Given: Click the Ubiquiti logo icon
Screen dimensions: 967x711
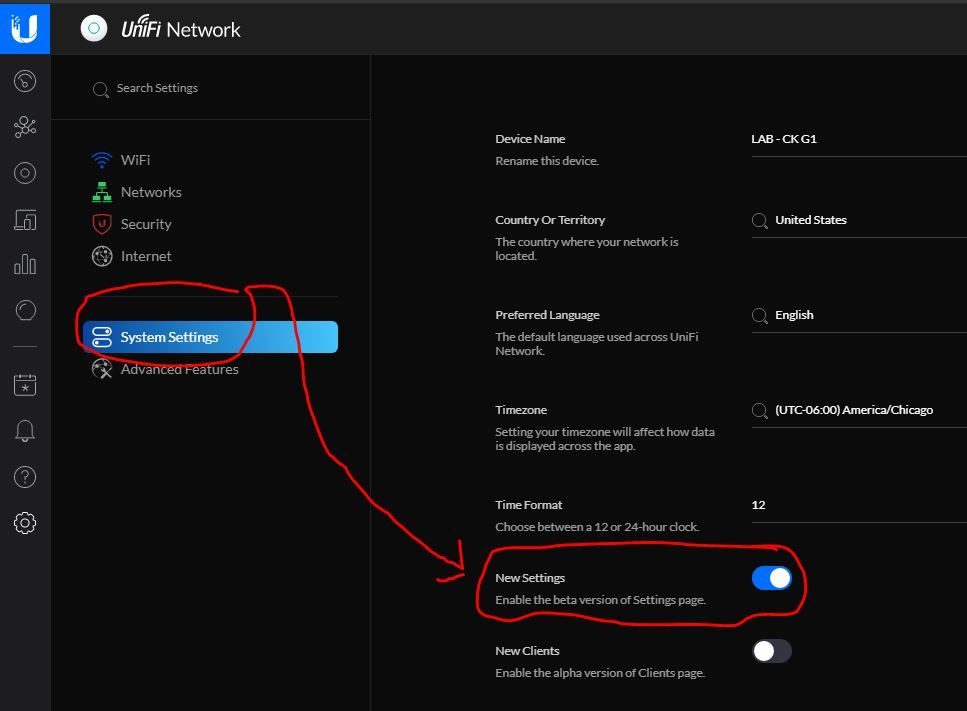Looking at the screenshot, I should [24, 28].
